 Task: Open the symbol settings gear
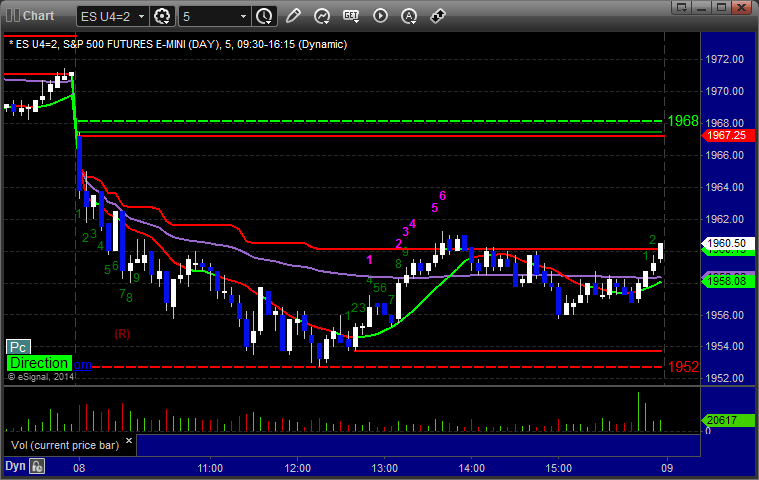point(162,16)
